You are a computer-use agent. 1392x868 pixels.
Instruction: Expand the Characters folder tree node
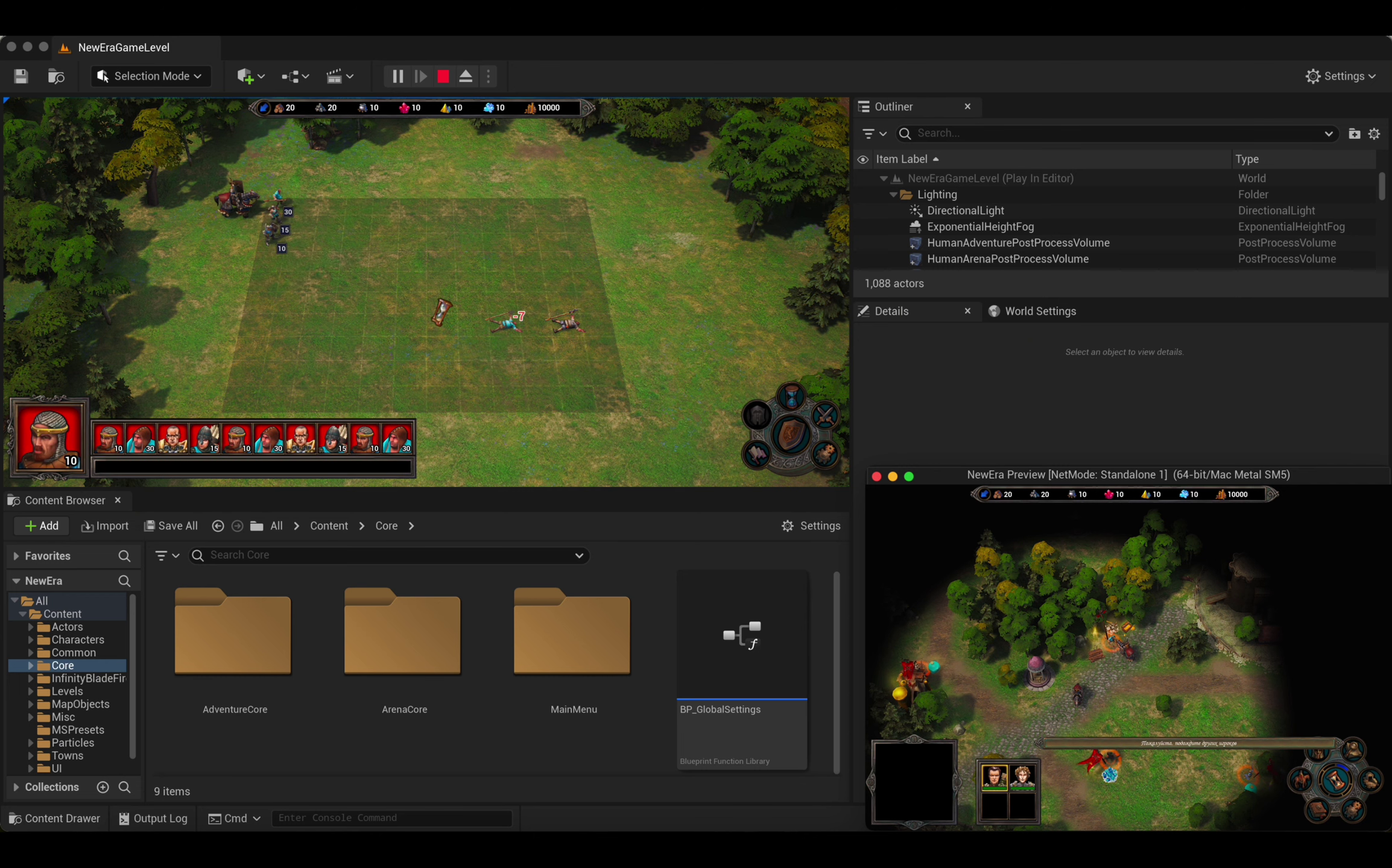click(30, 640)
